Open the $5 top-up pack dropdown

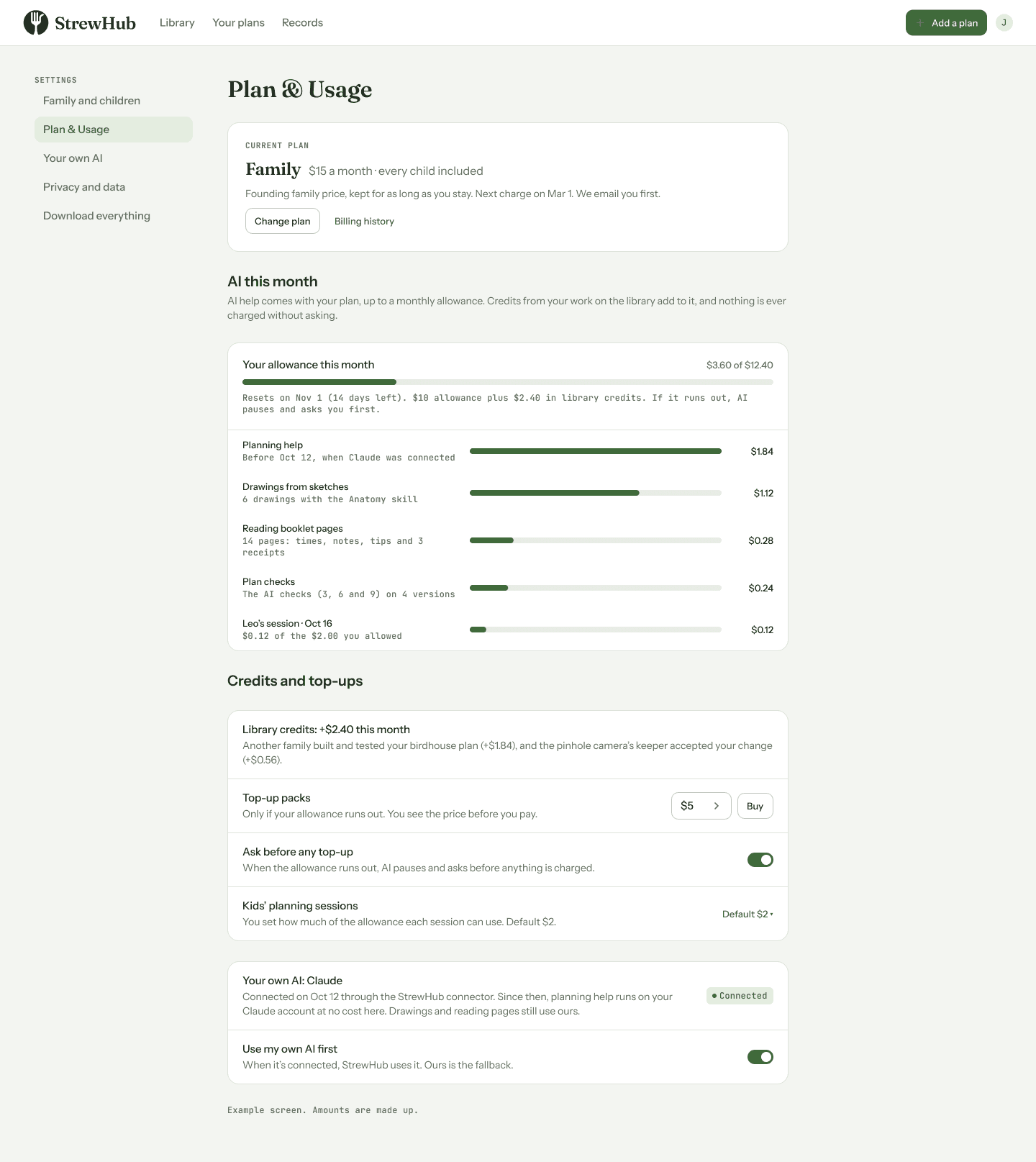(x=701, y=806)
